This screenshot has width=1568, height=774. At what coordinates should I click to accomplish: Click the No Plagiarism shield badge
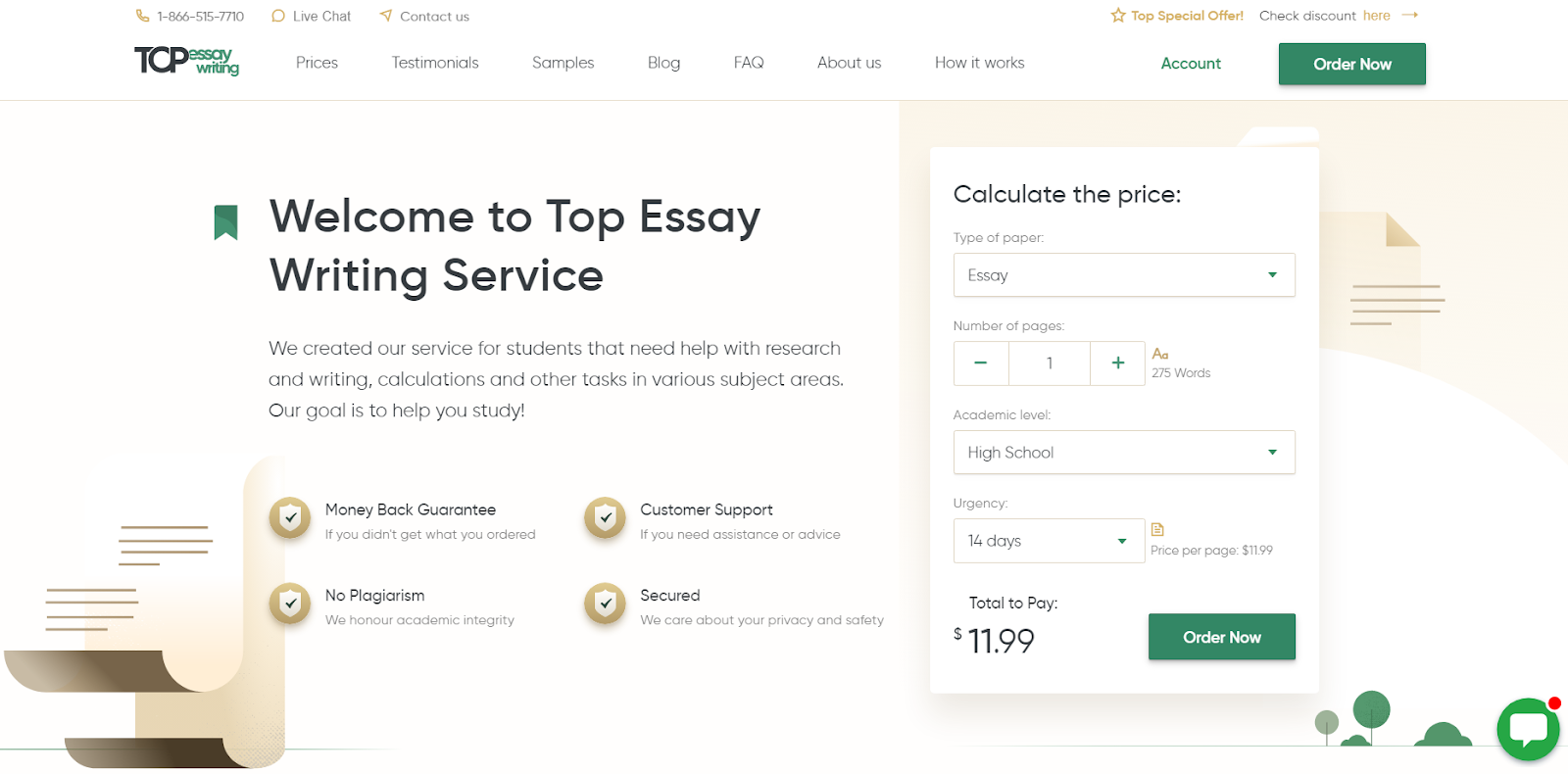290,604
